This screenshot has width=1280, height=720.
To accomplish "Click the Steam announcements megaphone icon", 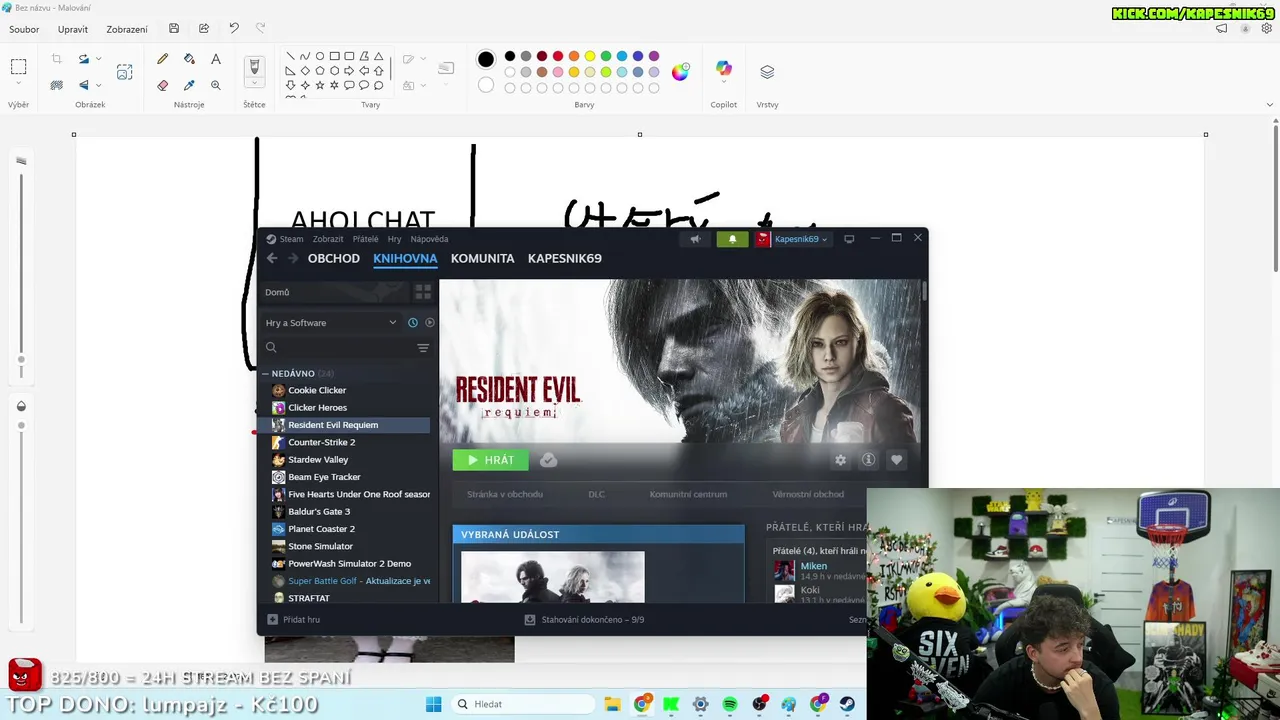I will [x=695, y=239].
